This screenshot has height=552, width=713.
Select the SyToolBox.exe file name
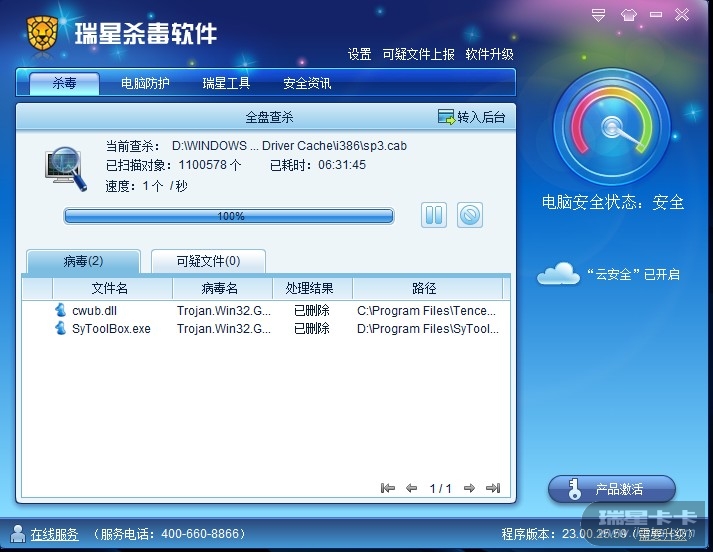pyautogui.click(x=111, y=328)
